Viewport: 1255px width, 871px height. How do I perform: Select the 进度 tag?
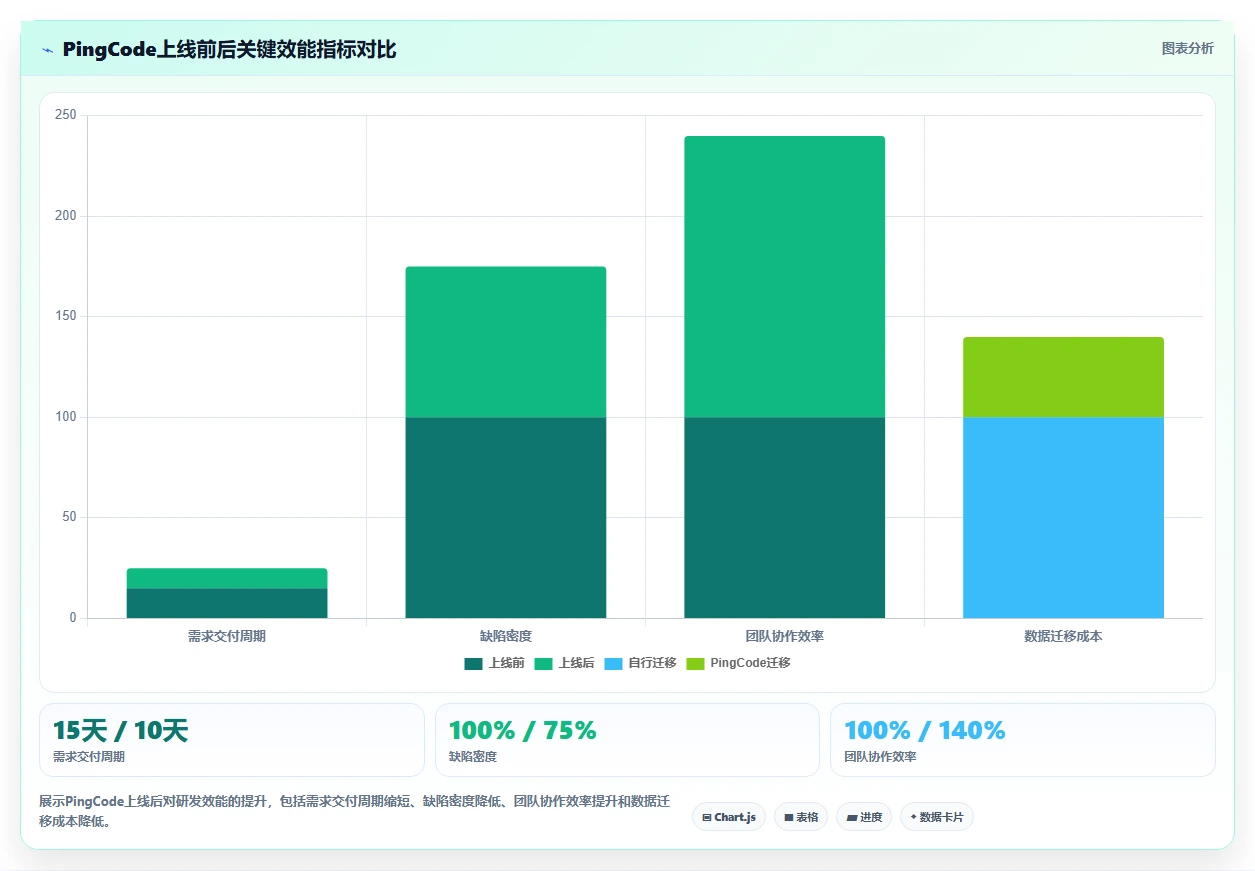(x=864, y=817)
